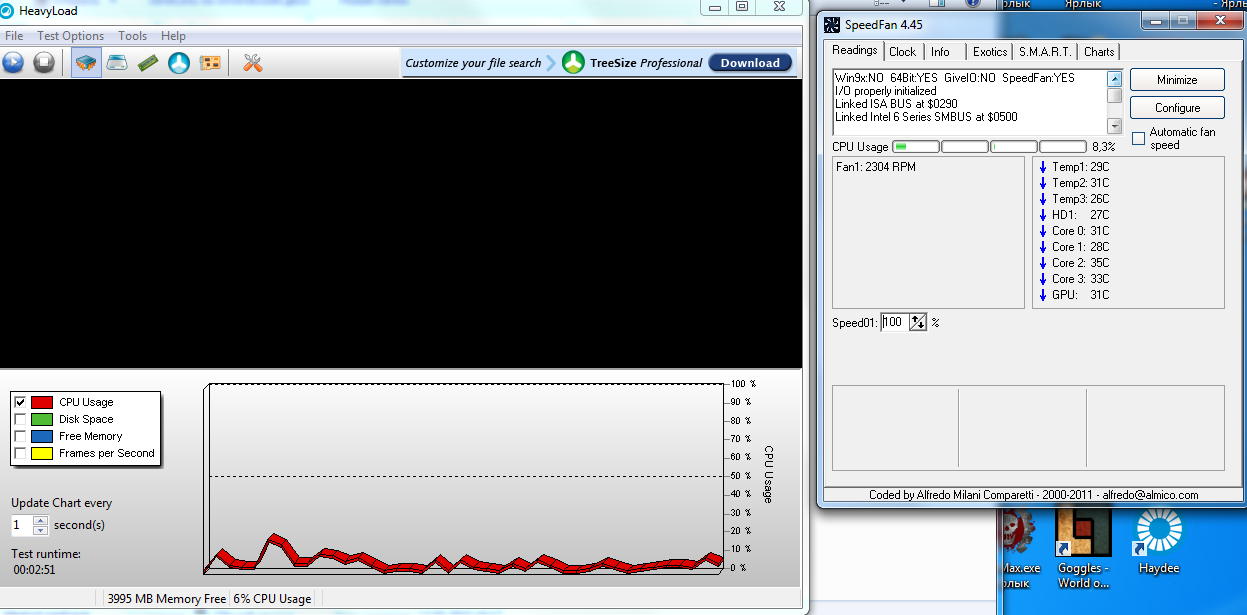The width and height of the screenshot is (1247, 615).
Task: Toggle the Allocate Memory test
Action: (148, 63)
